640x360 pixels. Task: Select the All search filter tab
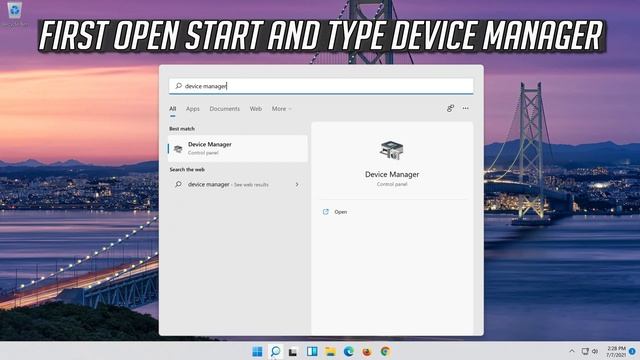coord(173,109)
